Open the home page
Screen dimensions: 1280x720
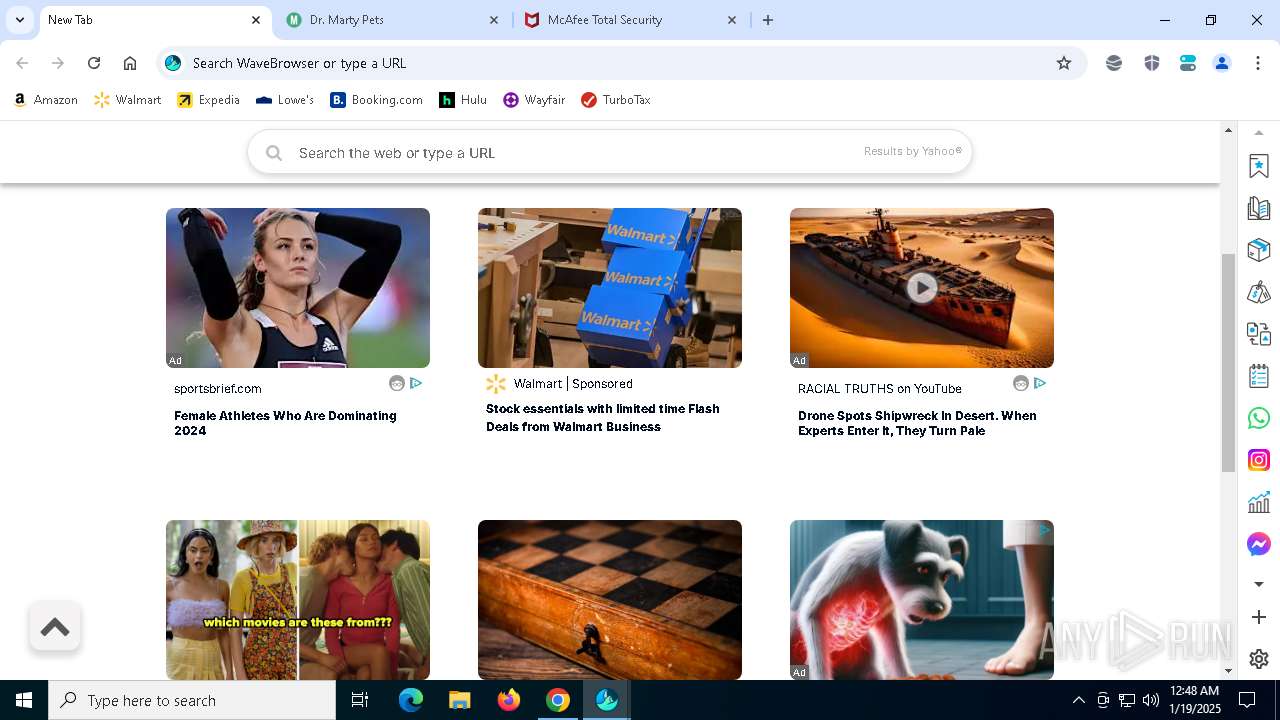tap(130, 63)
